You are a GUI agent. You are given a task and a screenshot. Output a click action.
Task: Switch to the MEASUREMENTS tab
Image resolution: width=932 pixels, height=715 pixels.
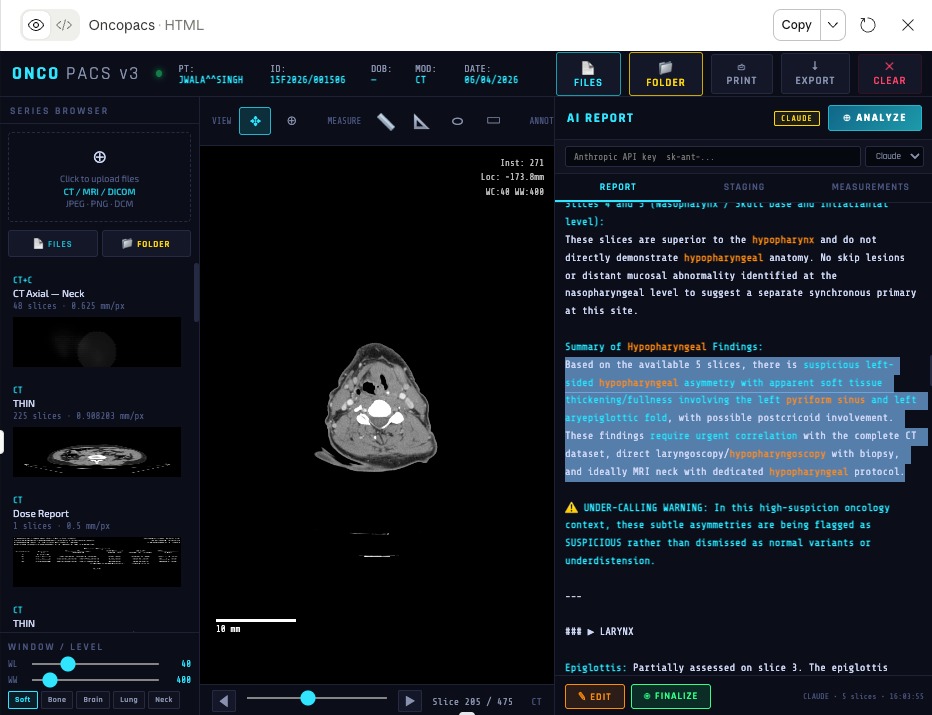click(x=870, y=187)
